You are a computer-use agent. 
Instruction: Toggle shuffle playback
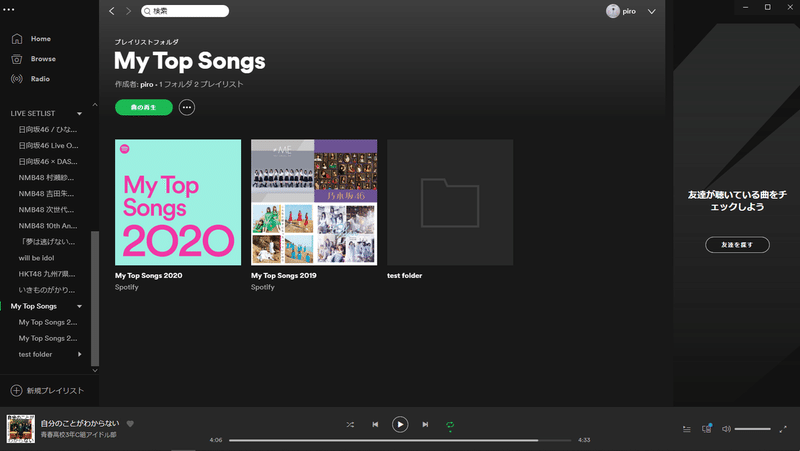pyautogui.click(x=350, y=424)
